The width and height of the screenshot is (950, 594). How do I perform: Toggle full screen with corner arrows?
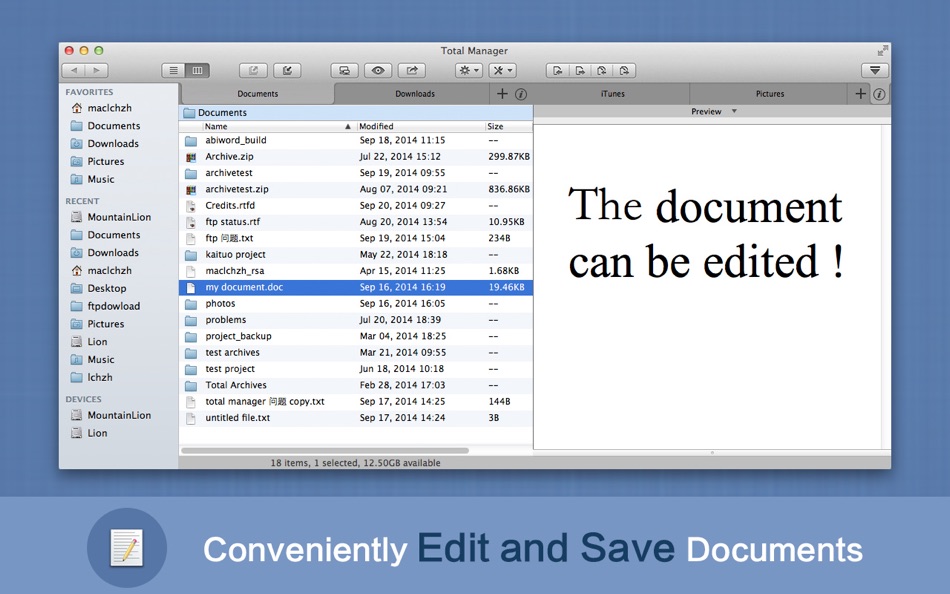coord(882,52)
